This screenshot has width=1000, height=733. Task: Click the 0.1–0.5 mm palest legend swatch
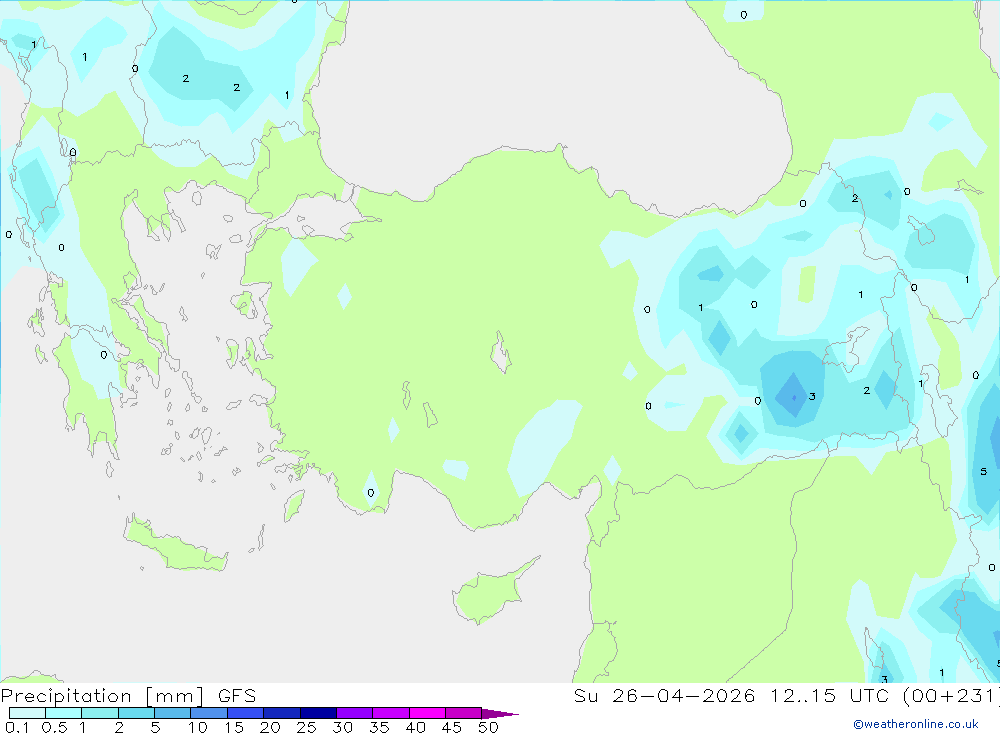(x=27, y=713)
